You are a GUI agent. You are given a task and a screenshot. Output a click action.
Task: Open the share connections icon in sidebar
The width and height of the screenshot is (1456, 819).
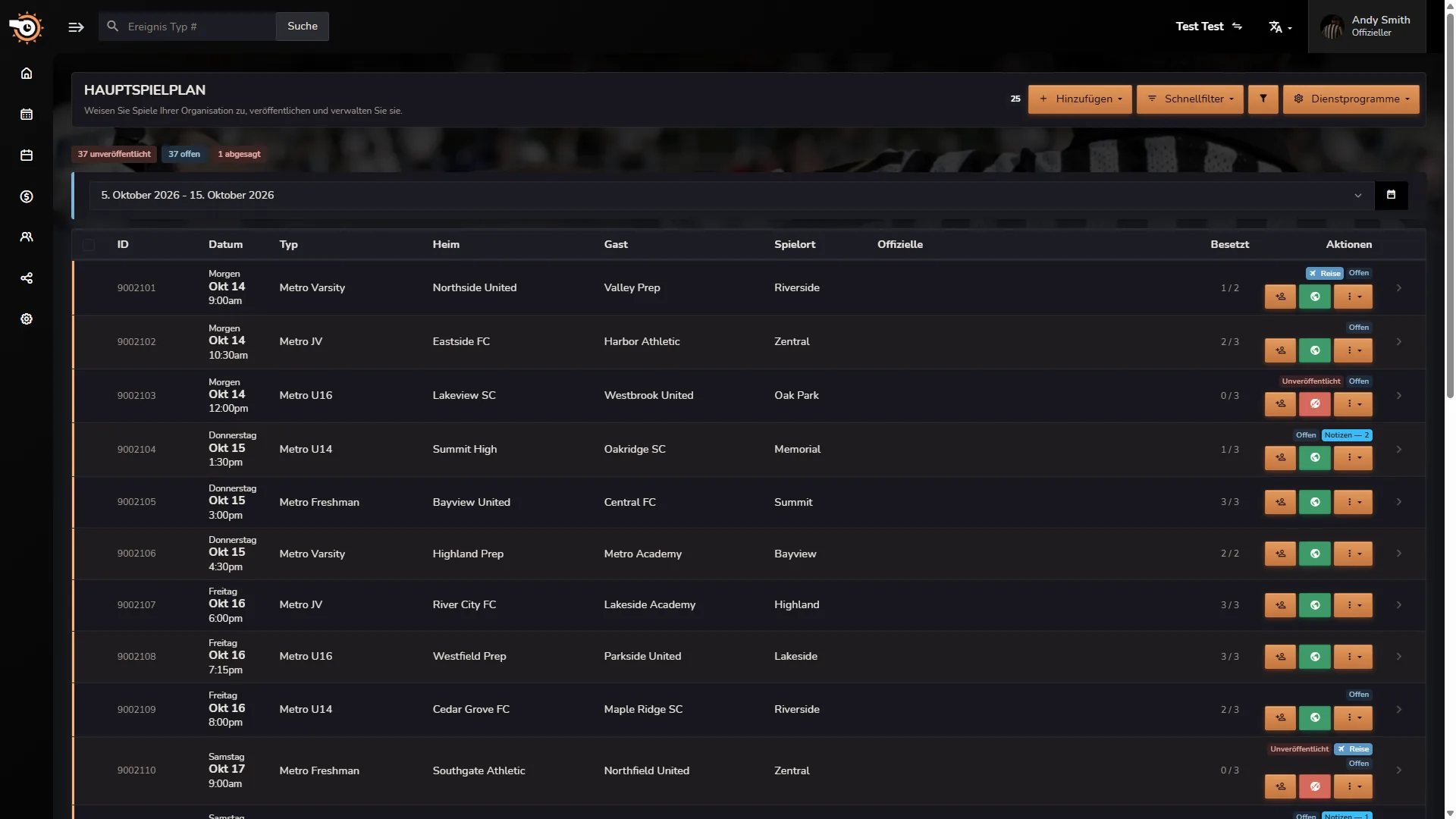(27, 278)
